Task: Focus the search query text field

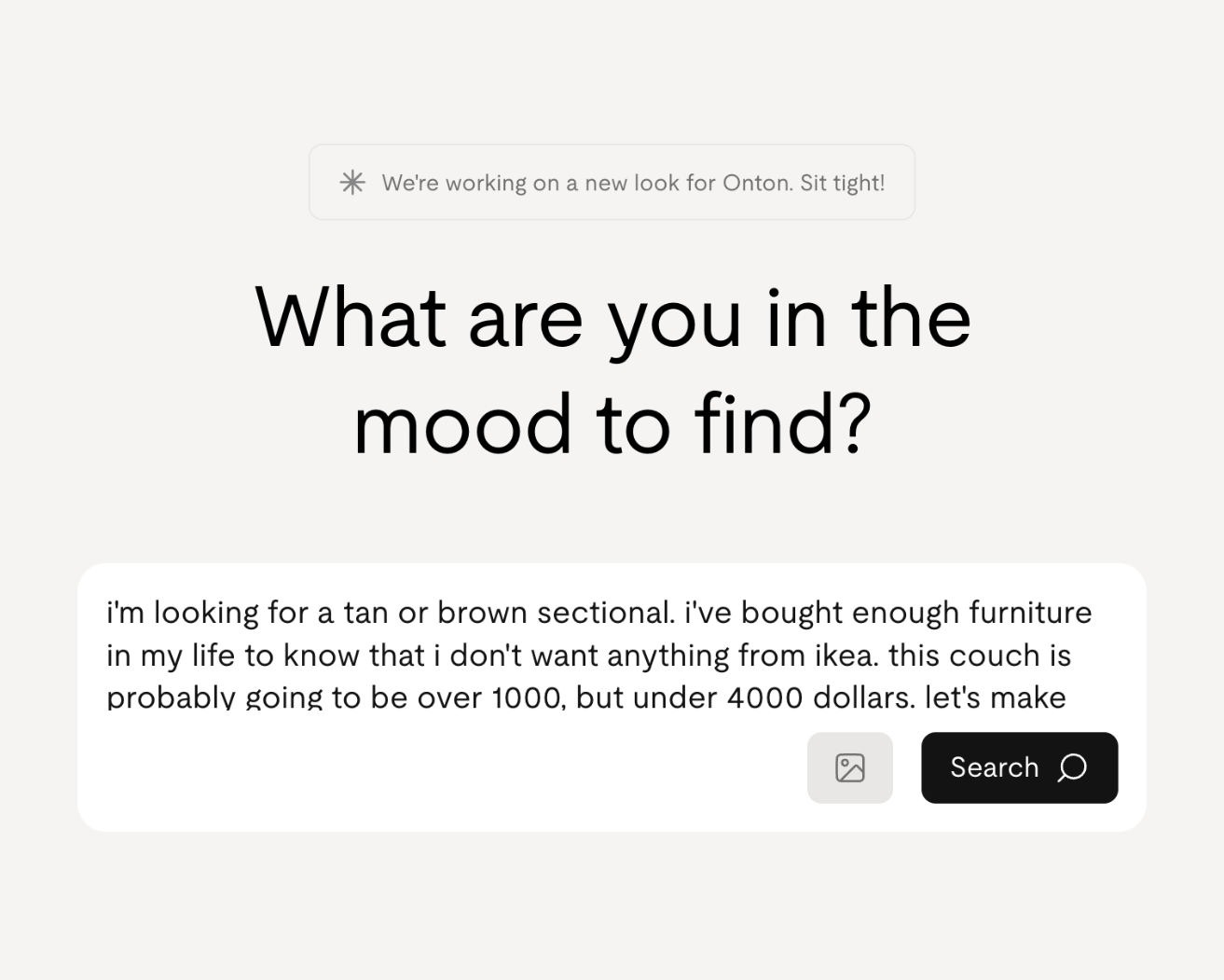Action: (x=612, y=655)
